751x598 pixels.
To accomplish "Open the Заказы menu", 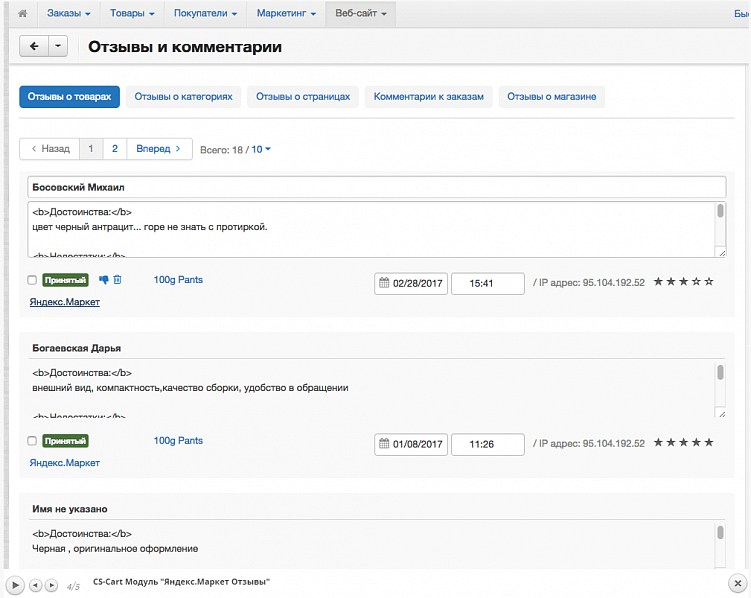I will (x=68, y=13).
